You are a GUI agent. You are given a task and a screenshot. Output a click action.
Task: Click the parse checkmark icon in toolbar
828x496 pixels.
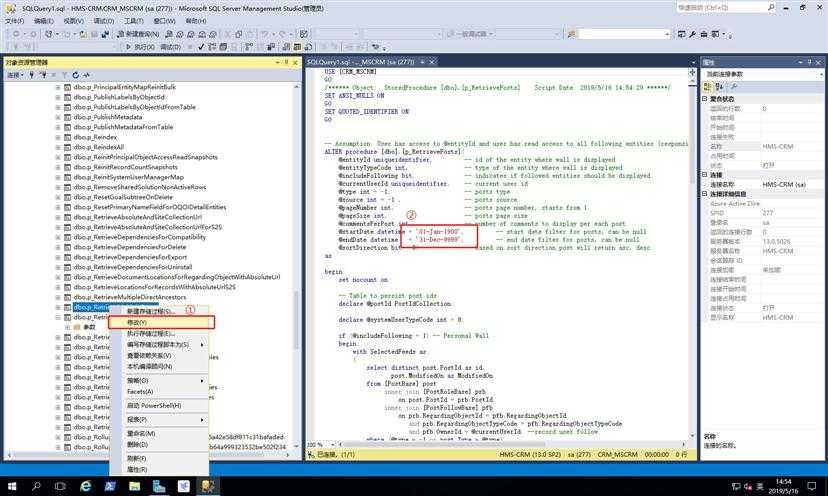201,47
